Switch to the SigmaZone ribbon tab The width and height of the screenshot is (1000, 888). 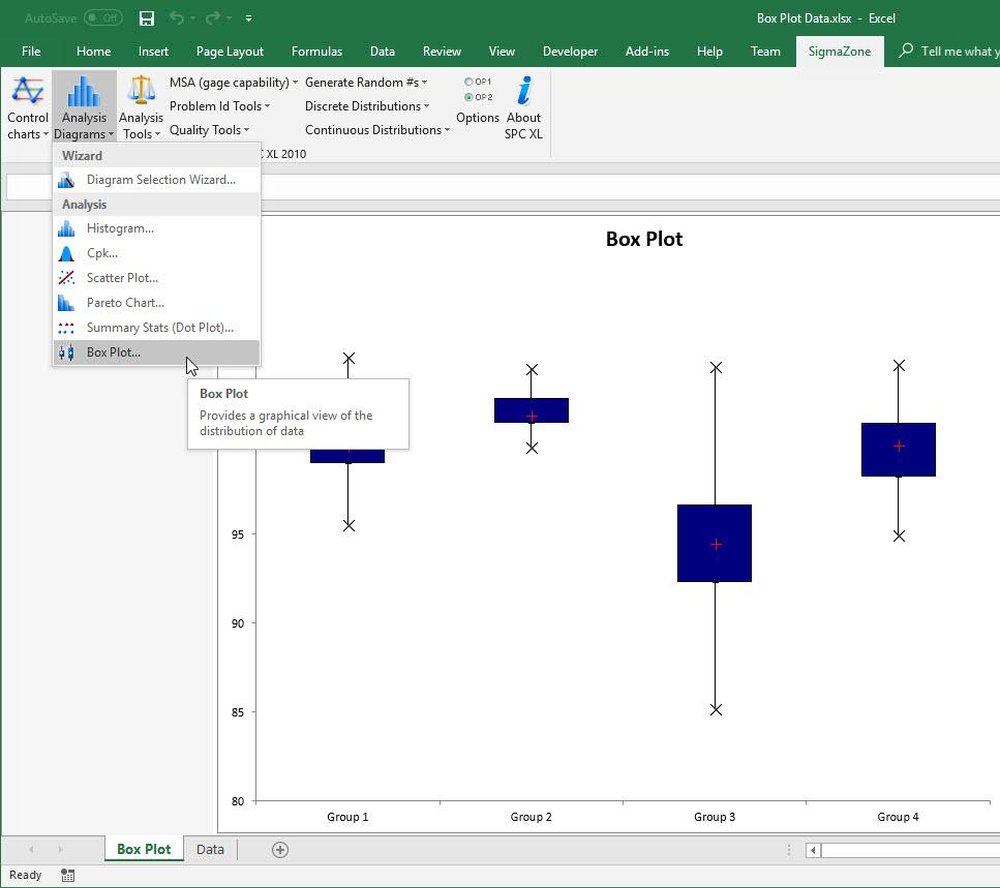coord(839,50)
